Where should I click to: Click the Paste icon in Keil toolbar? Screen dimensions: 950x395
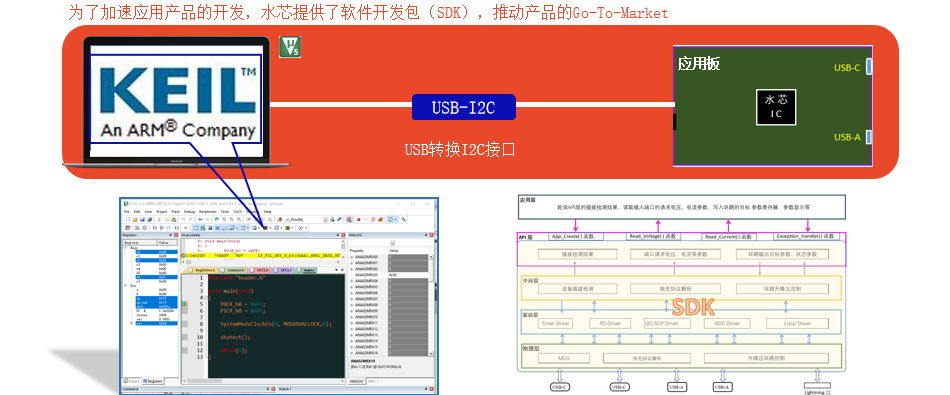point(174,219)
